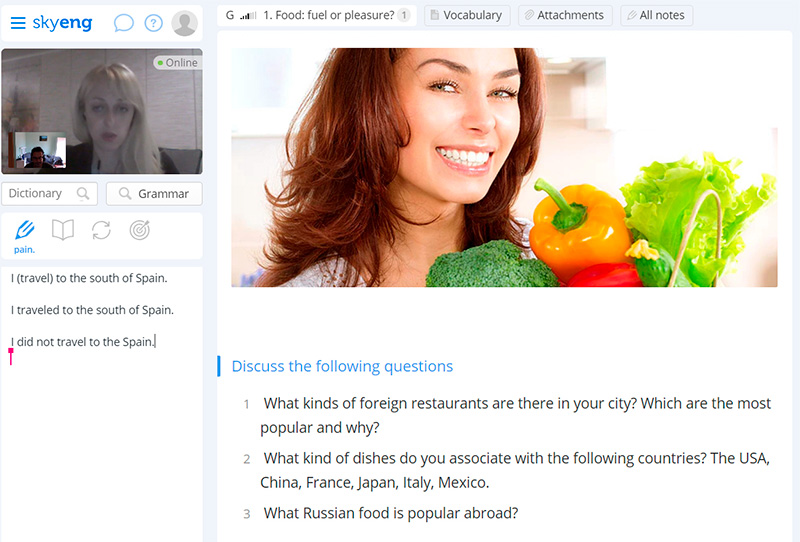Open the chat bubble icon
Image resolution: width=800 pixels, height=542 pixels.
click(123, 23)
